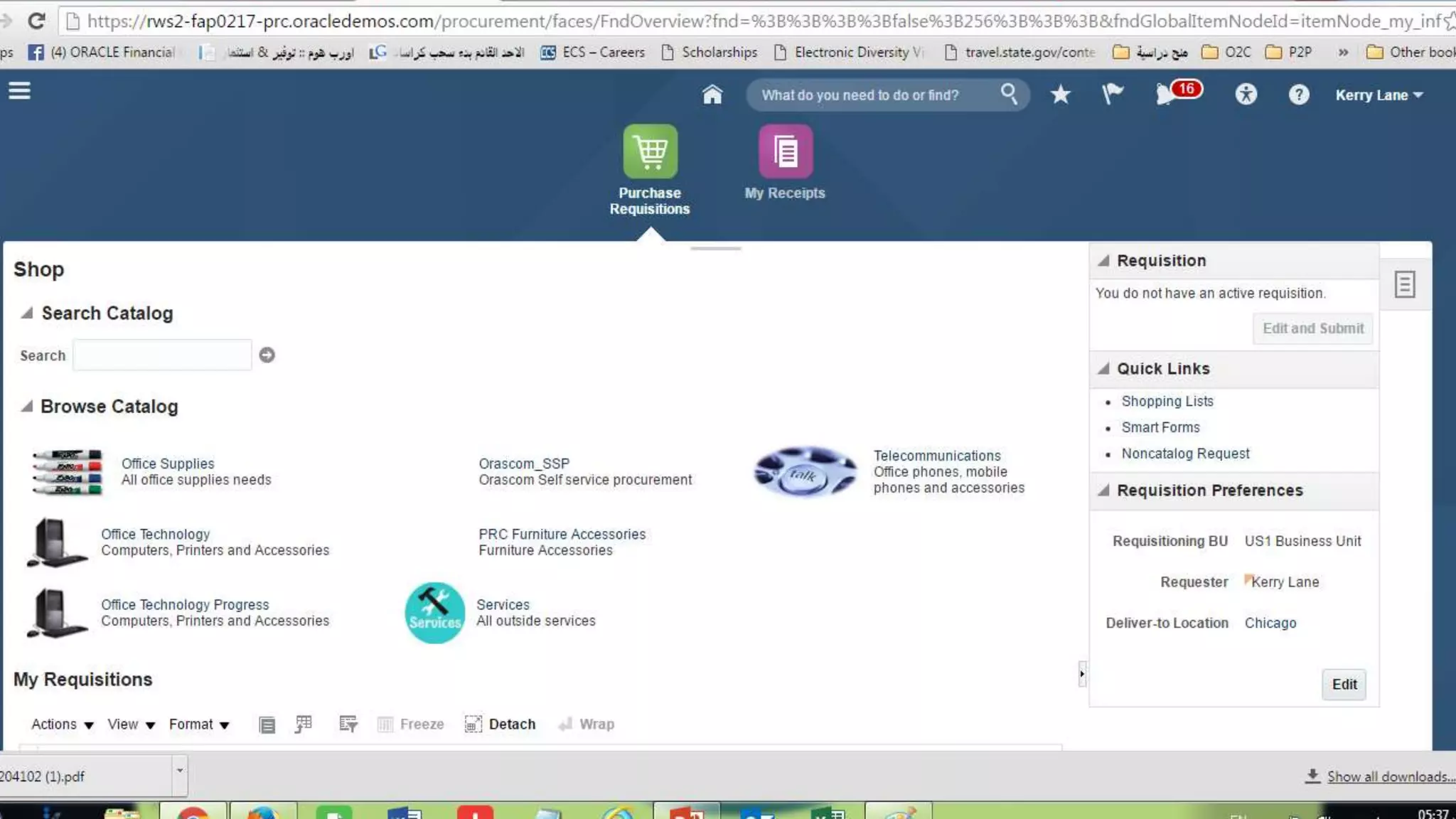Click the catalog search go arrow

pyautogui.click(x=267, y=355)
